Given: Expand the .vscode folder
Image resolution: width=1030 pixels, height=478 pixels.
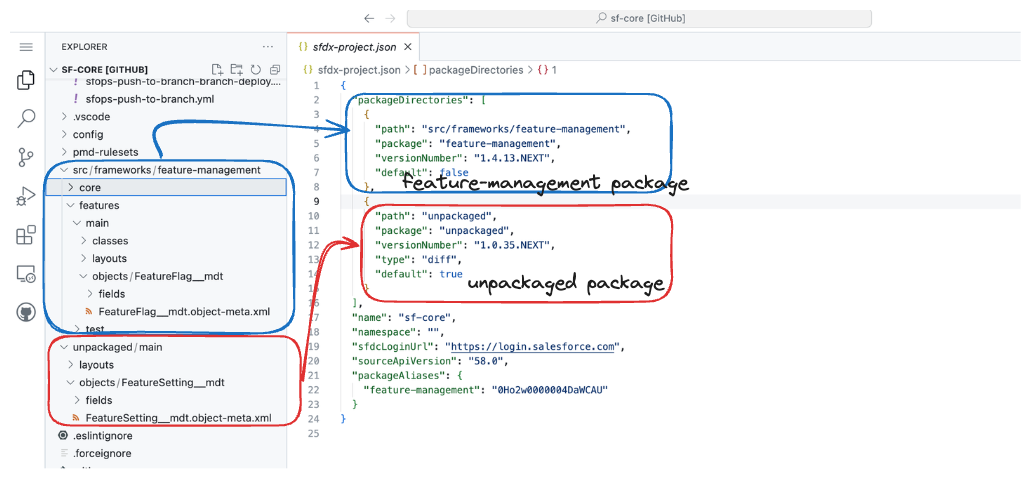Looking at the screenshot, I should pyautogui.click(x=91, y=117).
